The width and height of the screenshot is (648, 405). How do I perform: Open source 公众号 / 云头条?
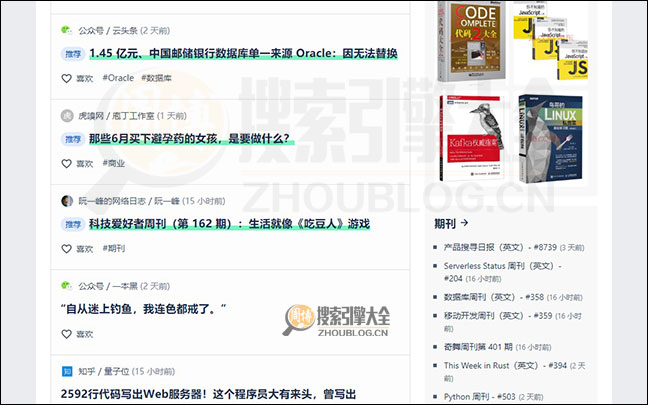(x=108, y=31)
